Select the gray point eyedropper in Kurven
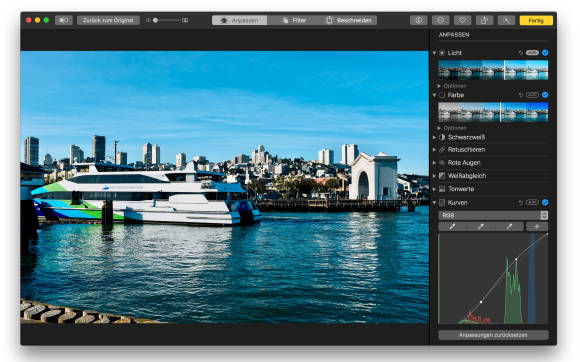 (480, 227)
